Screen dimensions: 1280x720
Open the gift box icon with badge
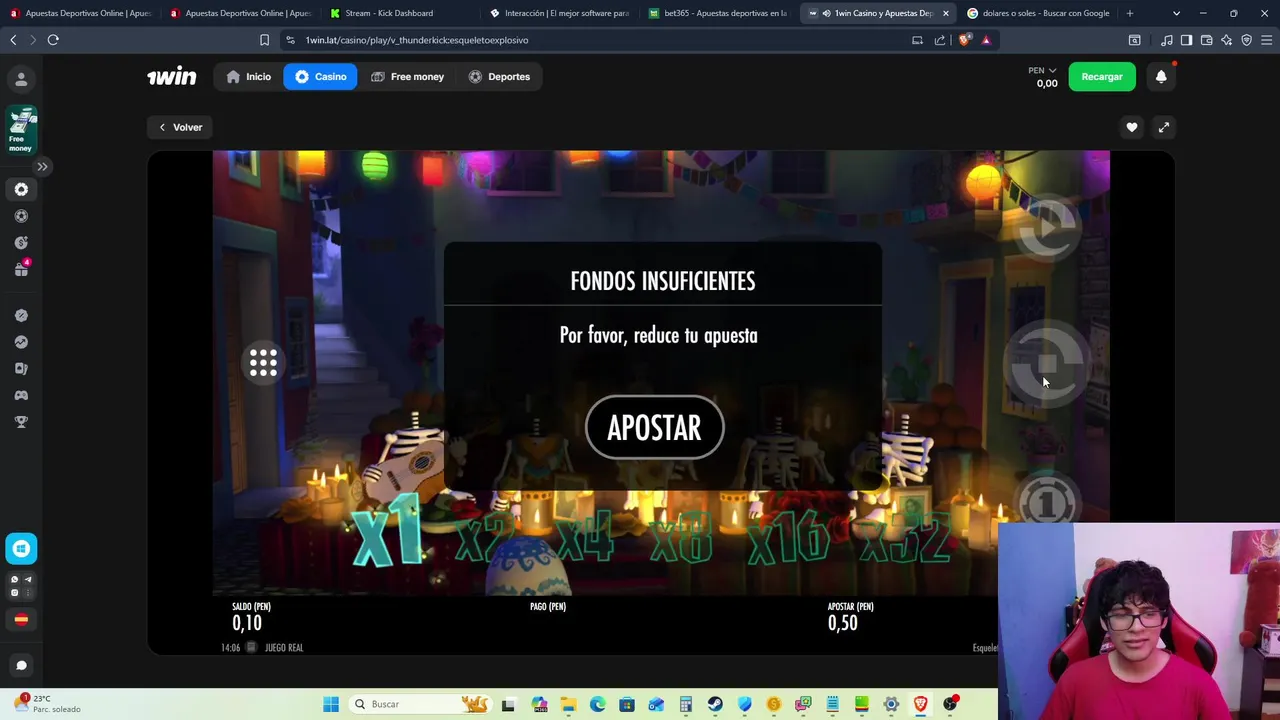pyautogui.click(x=21, y=269)
